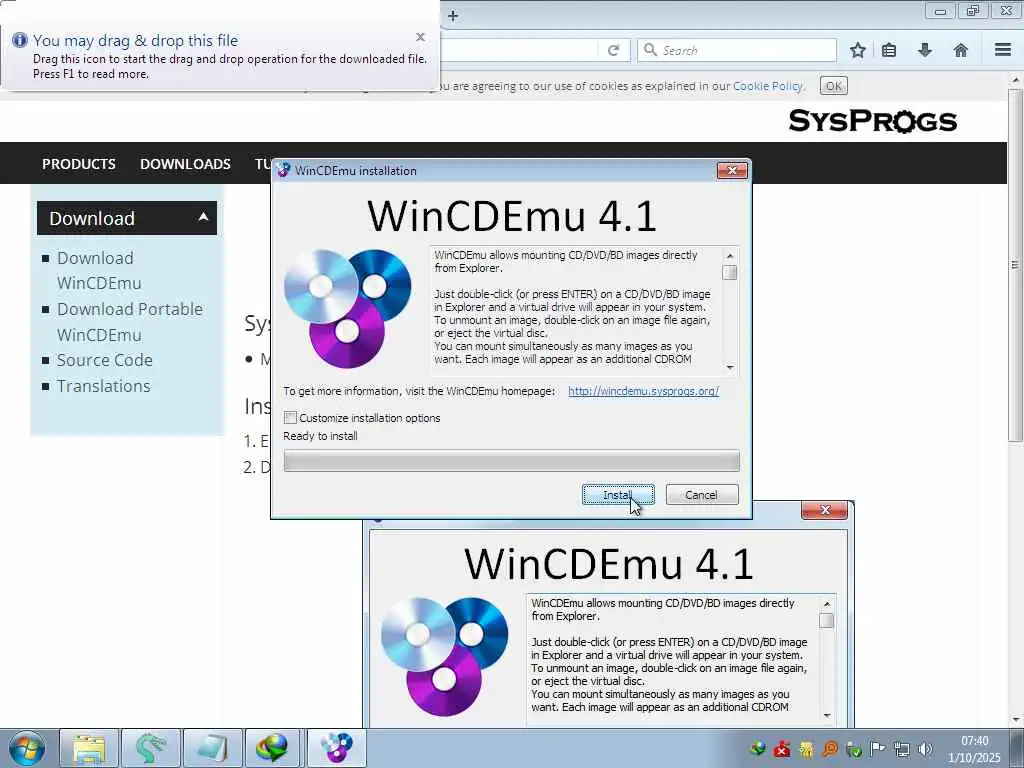Open the browser Downloads arrow
The width and height of the screenshot is (1024, 768).
coord(925,50)
